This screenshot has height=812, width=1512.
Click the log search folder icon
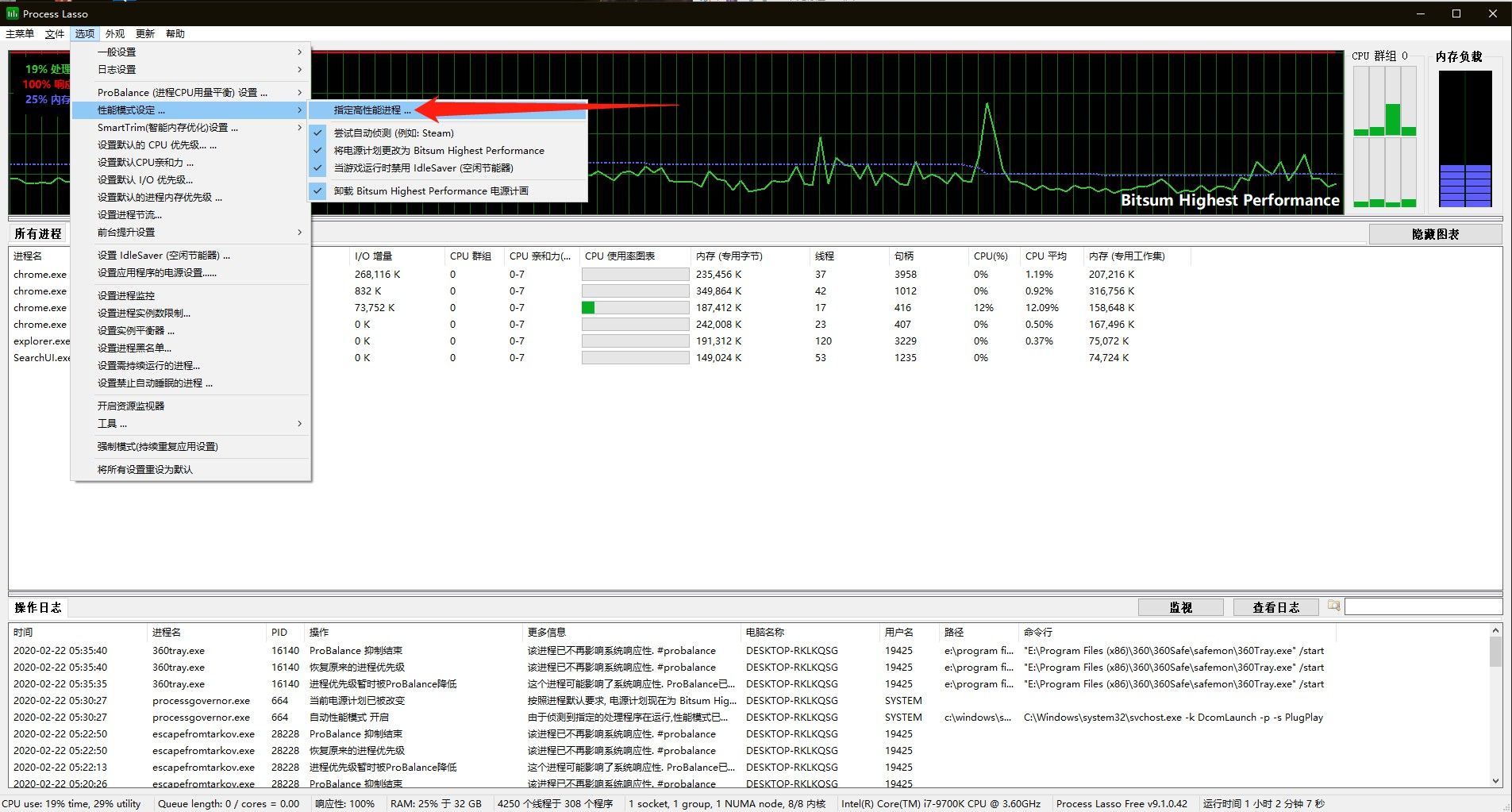[x=1334, y=606]
